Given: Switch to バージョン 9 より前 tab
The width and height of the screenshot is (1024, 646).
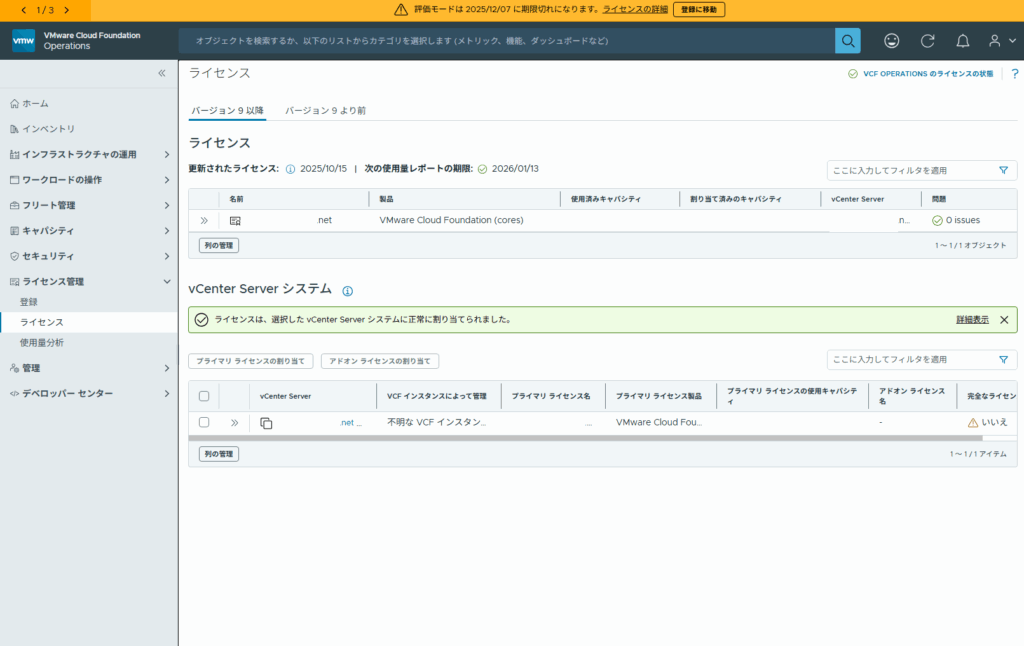Looking at the screenshot, I should click(x=325, y=110).
